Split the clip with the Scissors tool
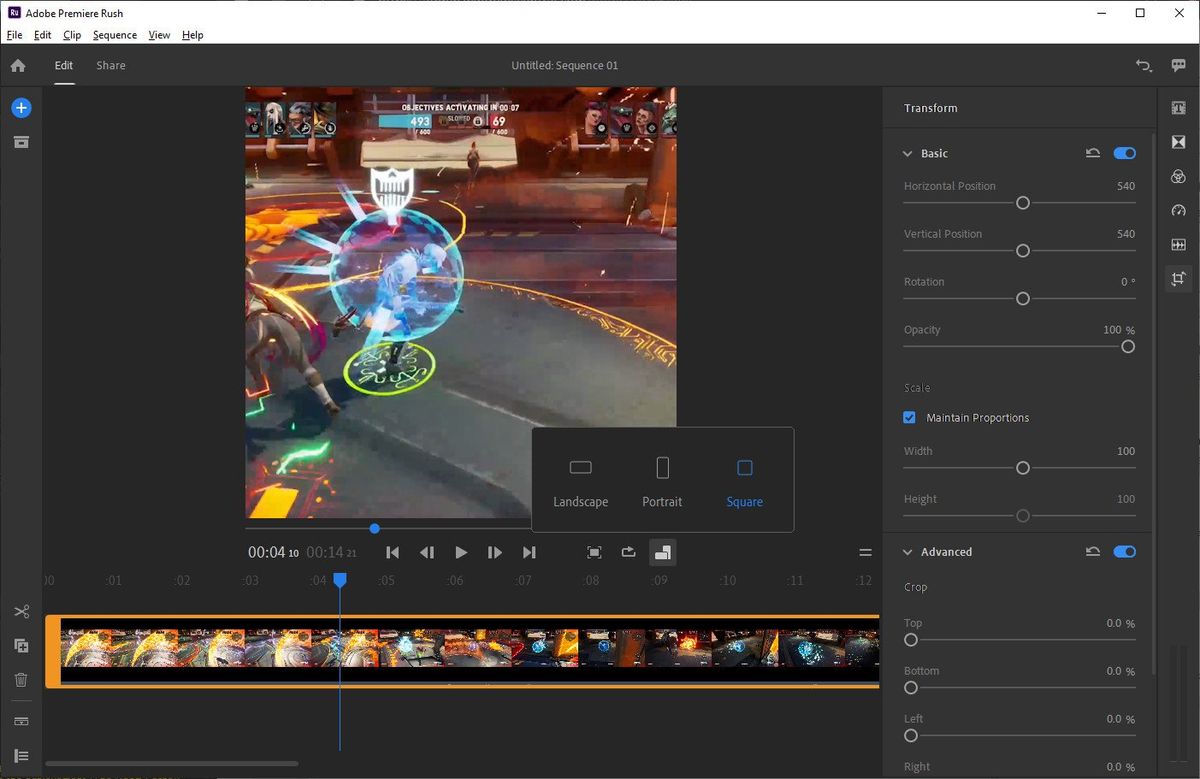This screenshot has height=779, width=1200. pos(22,611)
